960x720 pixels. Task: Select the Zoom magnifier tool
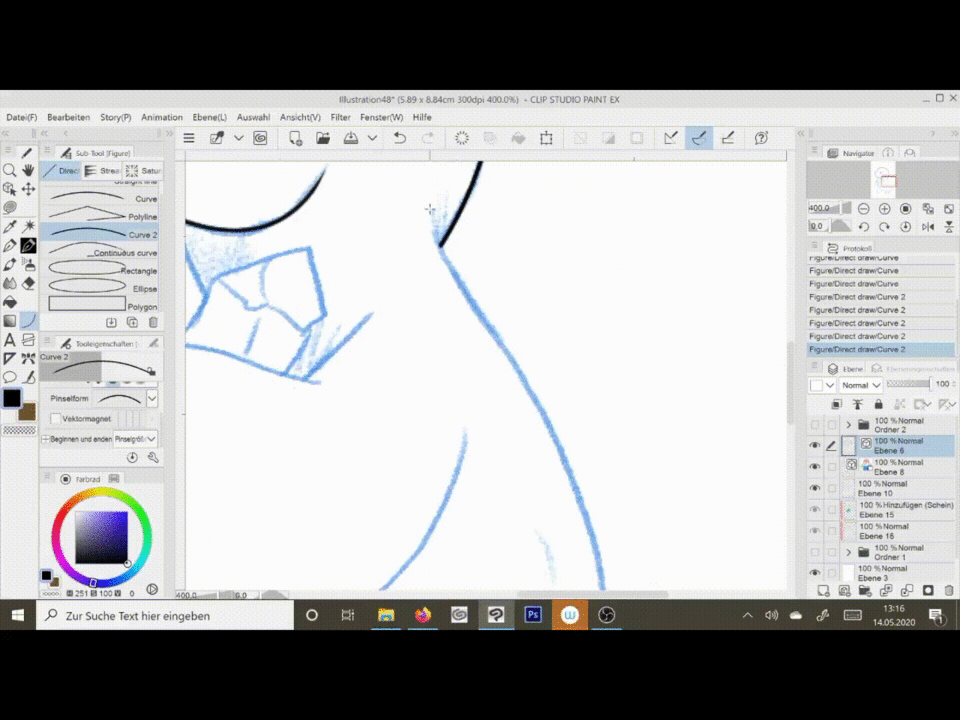tap(10, 170)
